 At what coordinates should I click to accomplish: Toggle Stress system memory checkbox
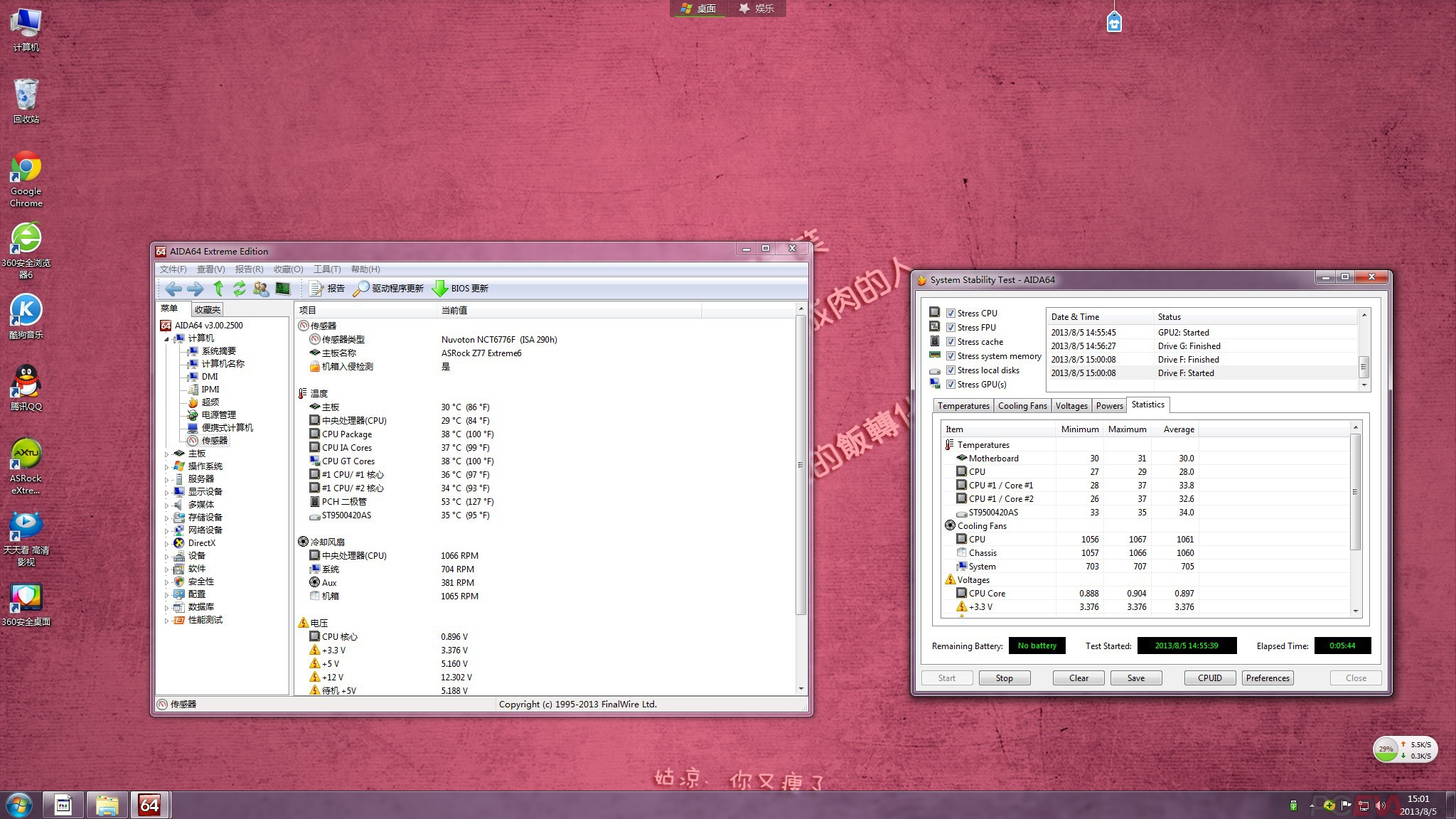(x=951, y=355)
